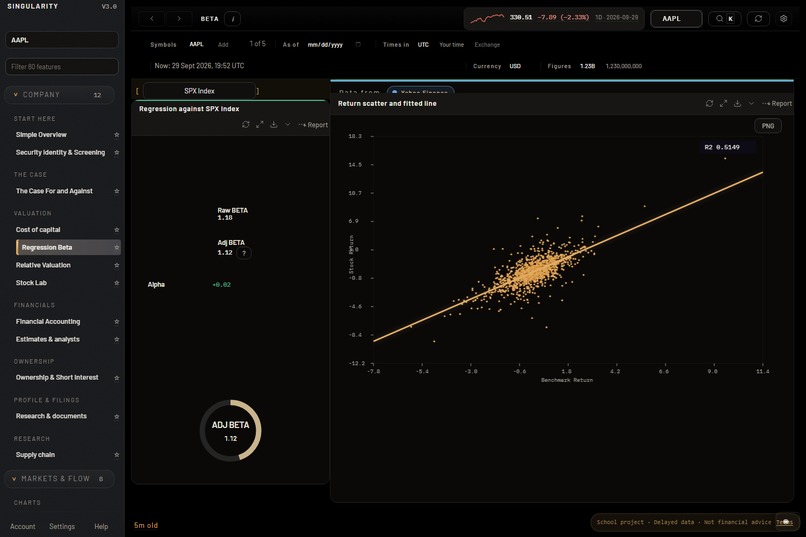Select Regression Beta in the sidebar
Viewport: 806px width, 537px height.
click(68, 247)
